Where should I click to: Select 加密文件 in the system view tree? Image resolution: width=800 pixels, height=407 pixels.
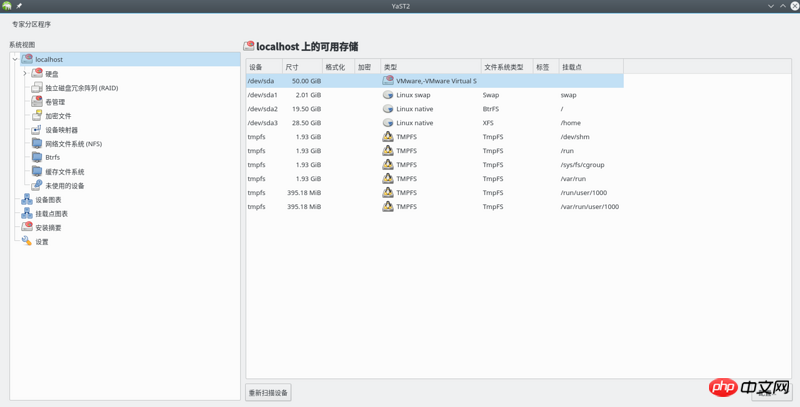[x=58, y=116]
